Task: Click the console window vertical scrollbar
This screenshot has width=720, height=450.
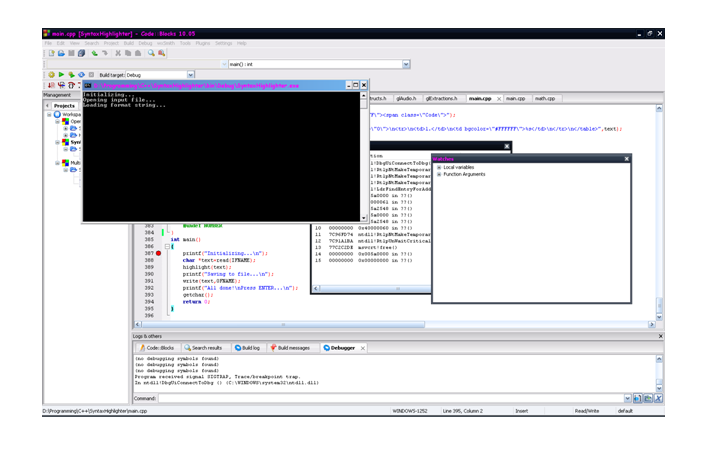Action: click(364, 157)
